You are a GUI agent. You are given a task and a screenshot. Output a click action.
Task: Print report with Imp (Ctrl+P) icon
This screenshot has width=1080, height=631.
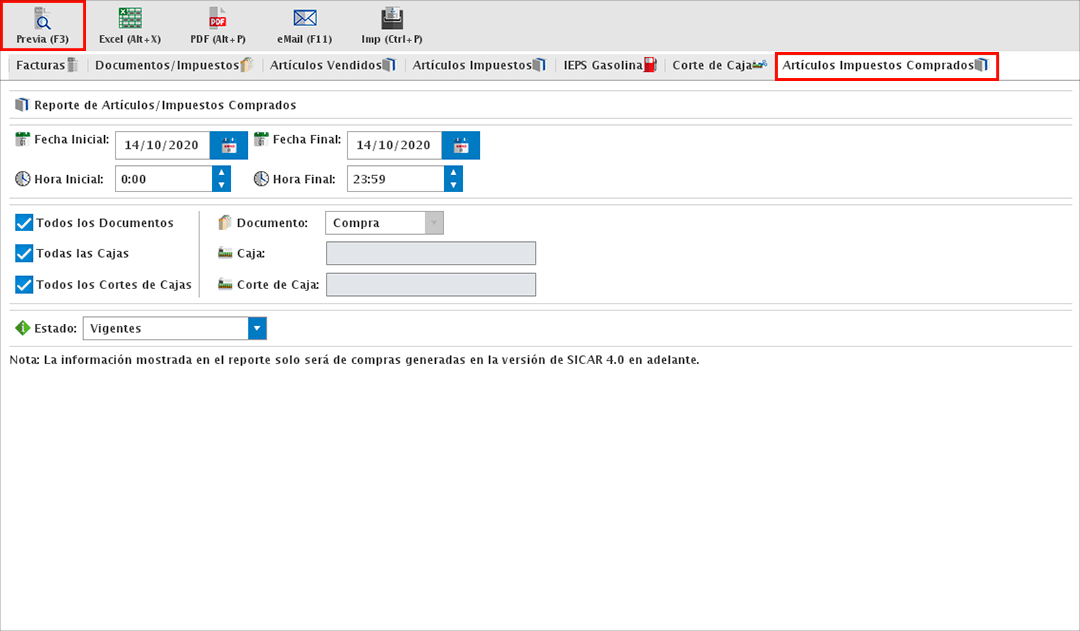(x=392, y=25)
